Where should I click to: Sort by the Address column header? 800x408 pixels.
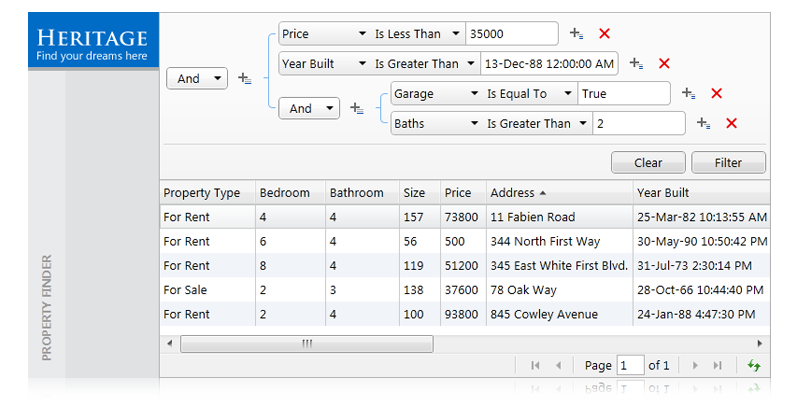point(560,193)
